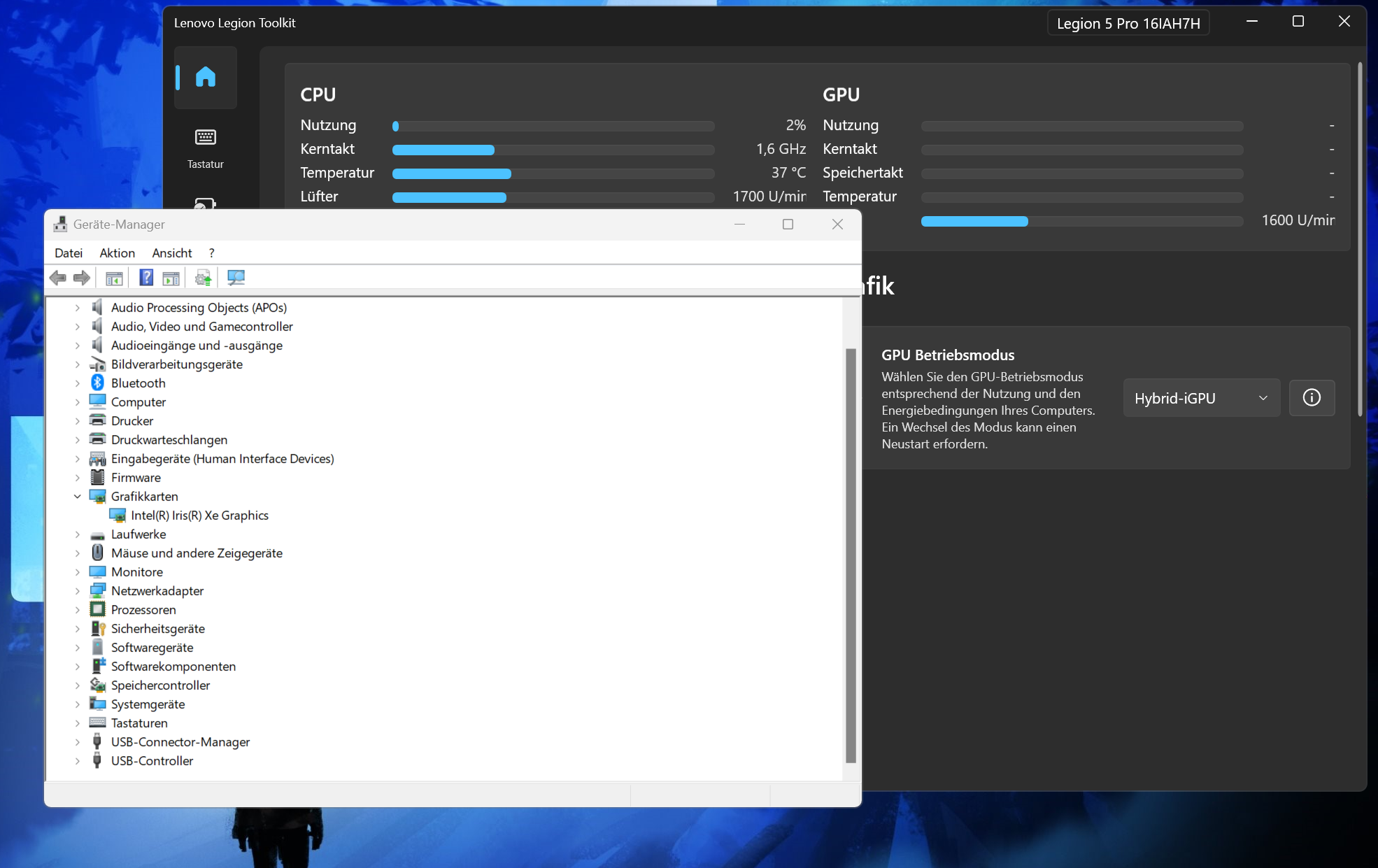Click the Legion 5 Pro 16IAH7H model button
1378x868 pixels.
click(x=1128, y=23)
